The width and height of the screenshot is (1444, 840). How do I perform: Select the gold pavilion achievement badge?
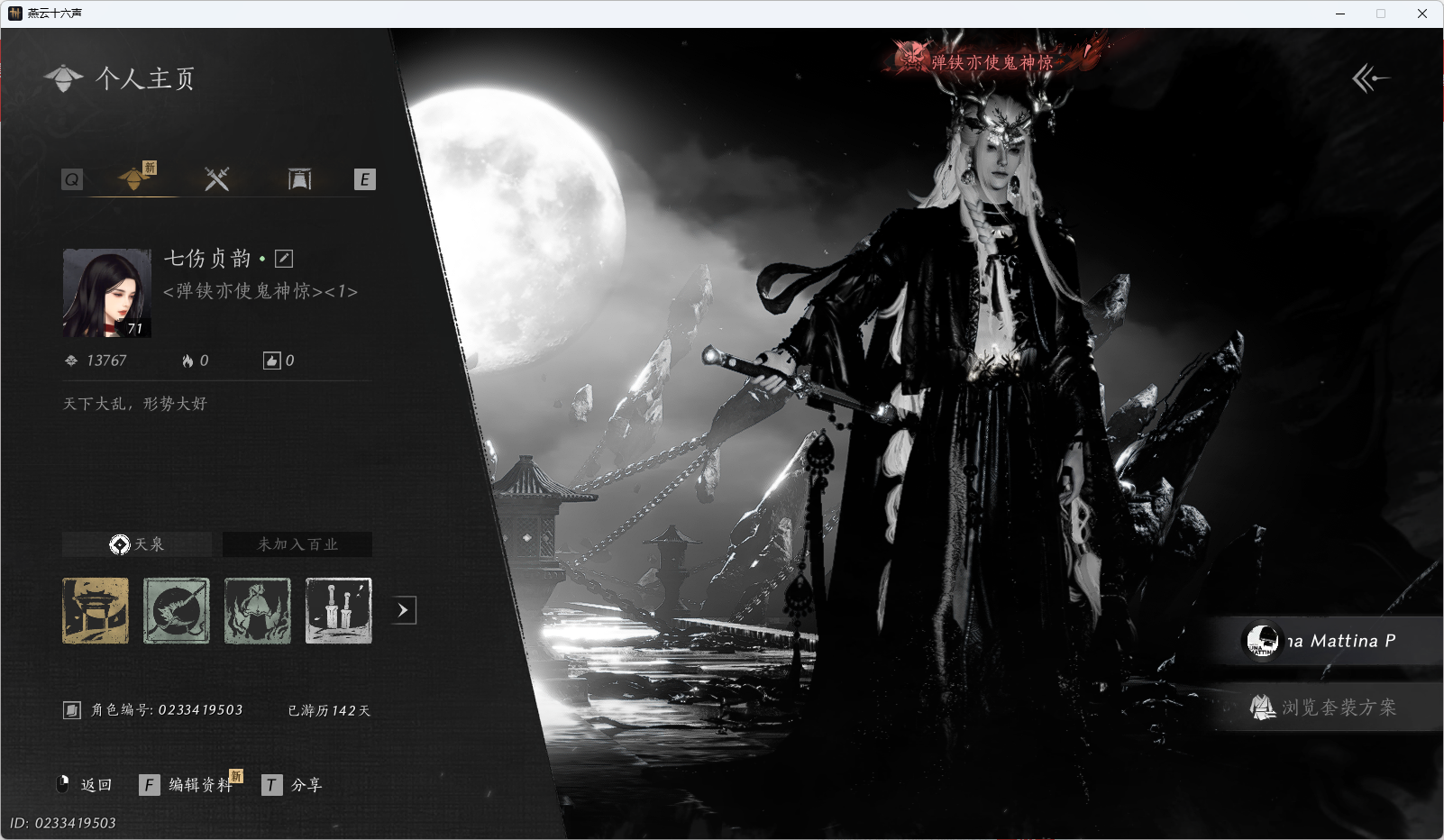coord(96,611)
